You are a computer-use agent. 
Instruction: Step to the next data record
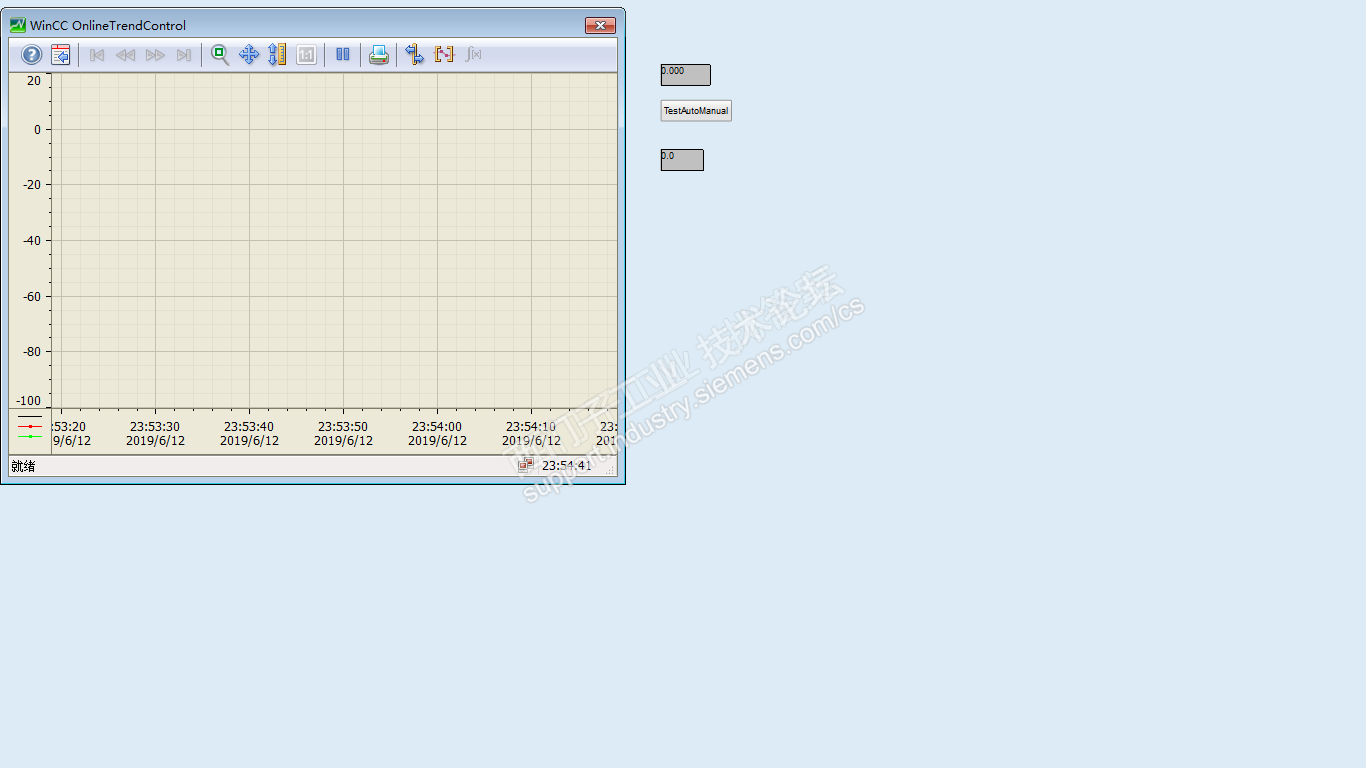pos(155,55)
